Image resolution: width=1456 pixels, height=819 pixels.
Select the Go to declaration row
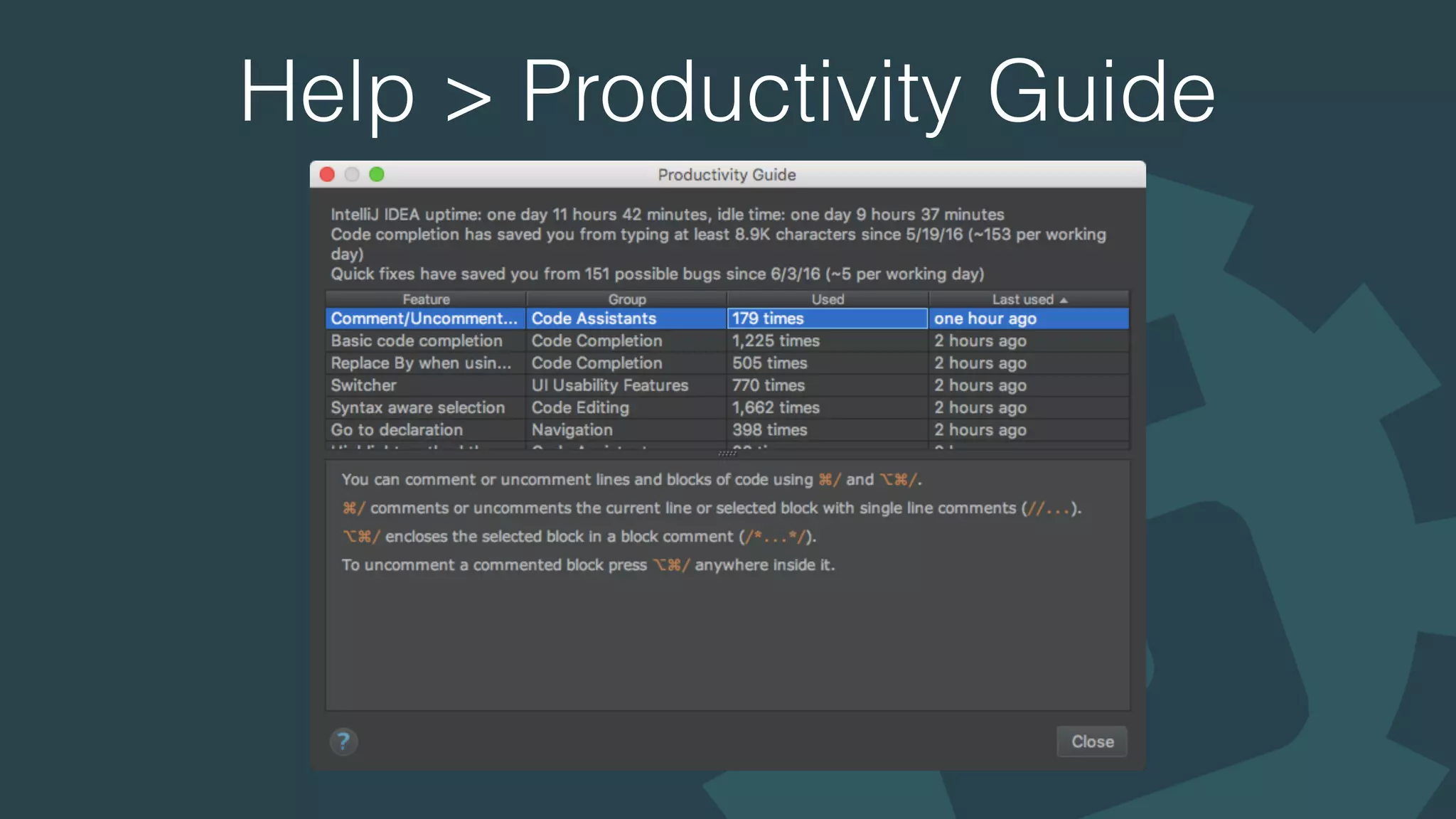click(727, 429)
